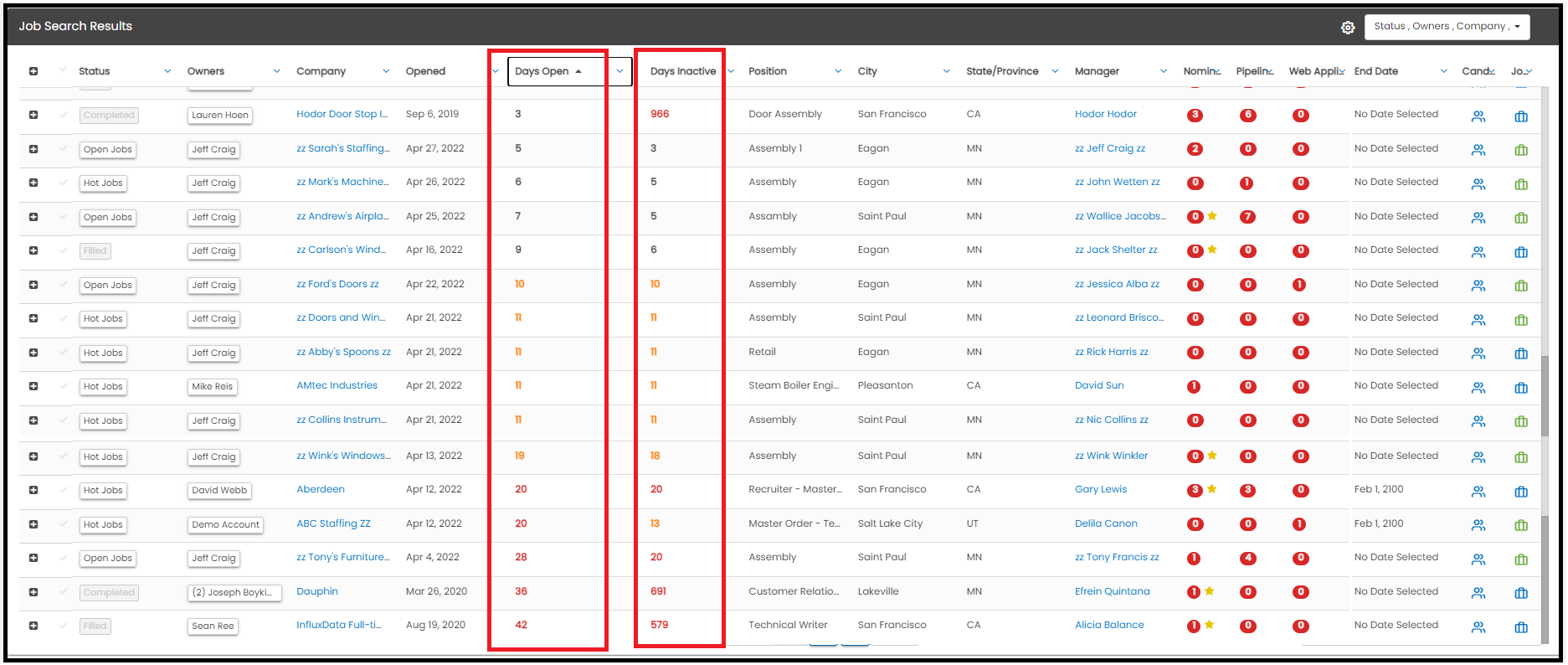Click the star icon on zz Wink's Windows row
The height and width of the screenshot is (665, 1568).
(x=1212, y=456)
